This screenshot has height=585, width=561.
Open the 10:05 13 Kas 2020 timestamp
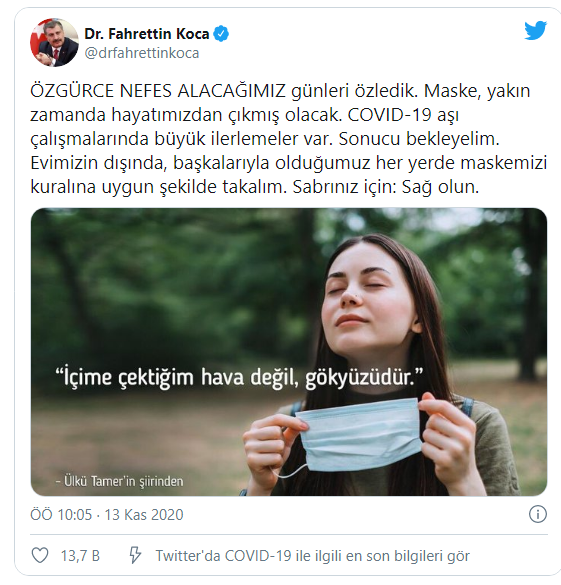tap(107, 515)
